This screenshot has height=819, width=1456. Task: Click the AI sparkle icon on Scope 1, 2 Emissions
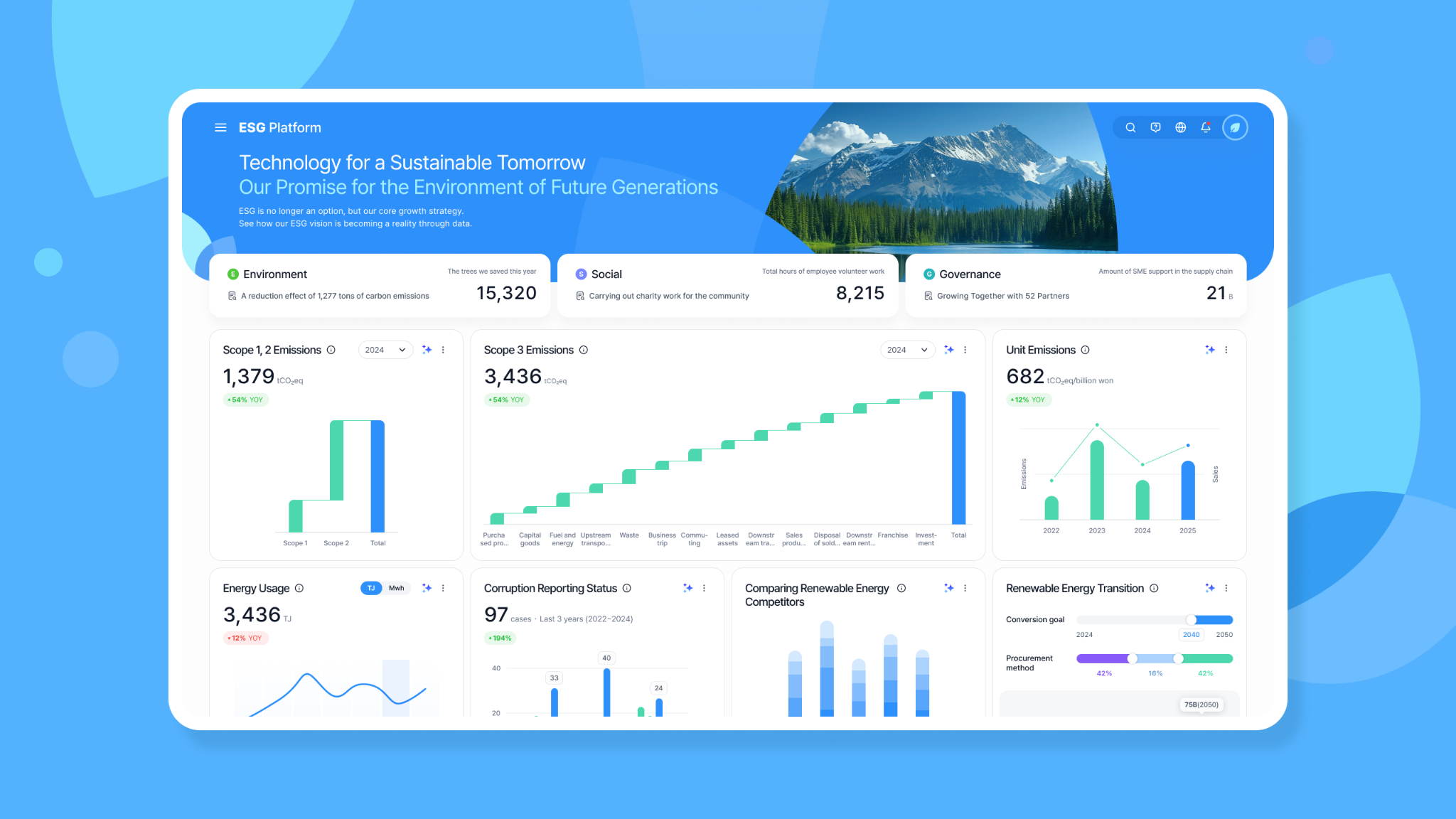pyautogui.click(x=427, y=350)
